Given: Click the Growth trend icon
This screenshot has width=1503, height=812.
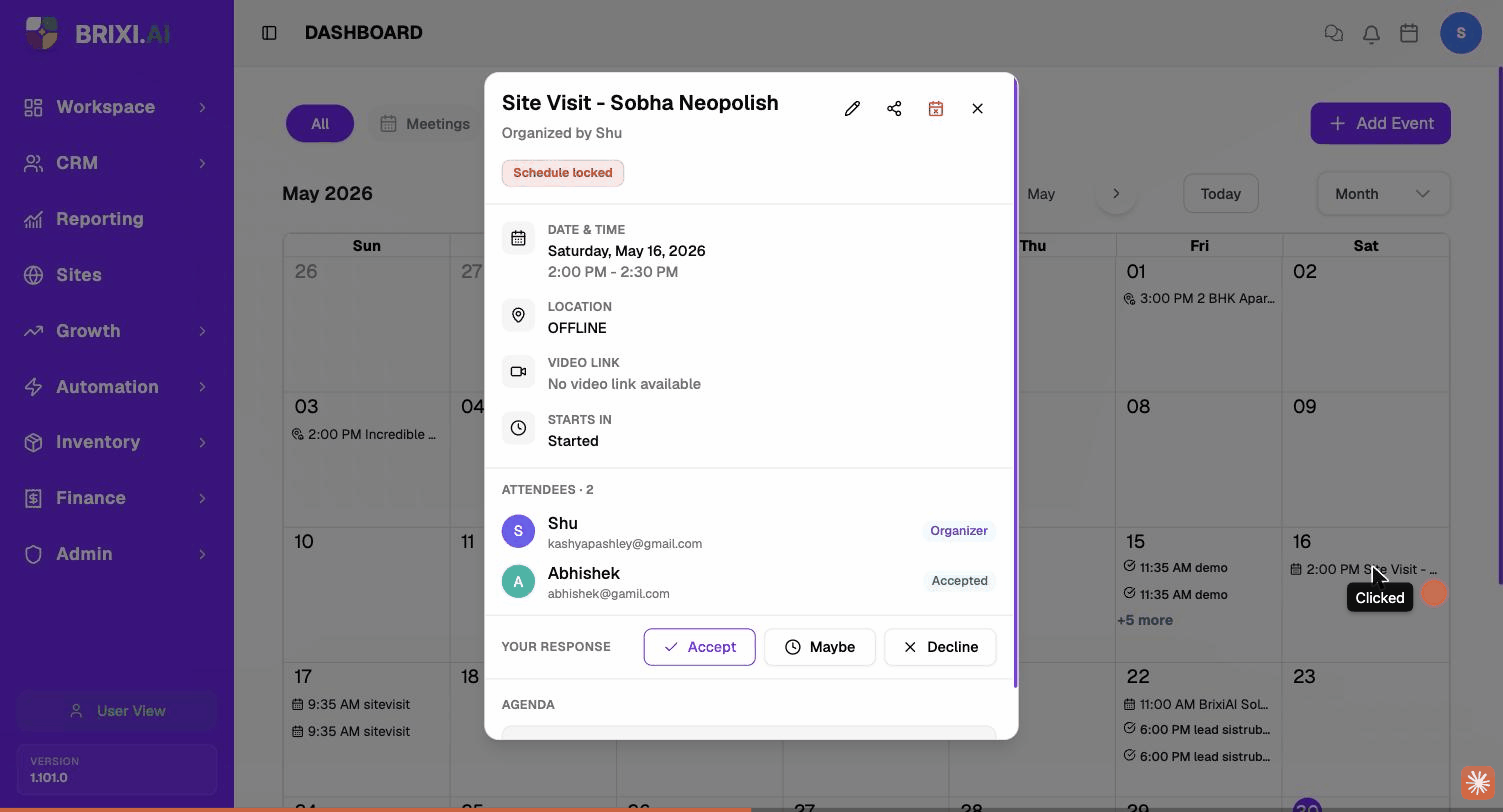Looking at the screenshot, I should point(33,331).
